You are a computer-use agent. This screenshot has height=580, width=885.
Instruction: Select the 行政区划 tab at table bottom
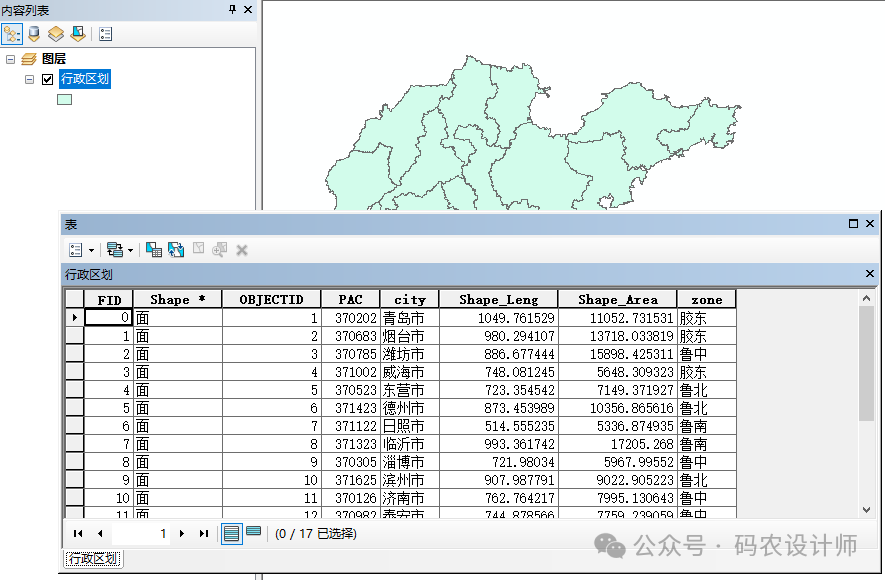pos(92,559)
